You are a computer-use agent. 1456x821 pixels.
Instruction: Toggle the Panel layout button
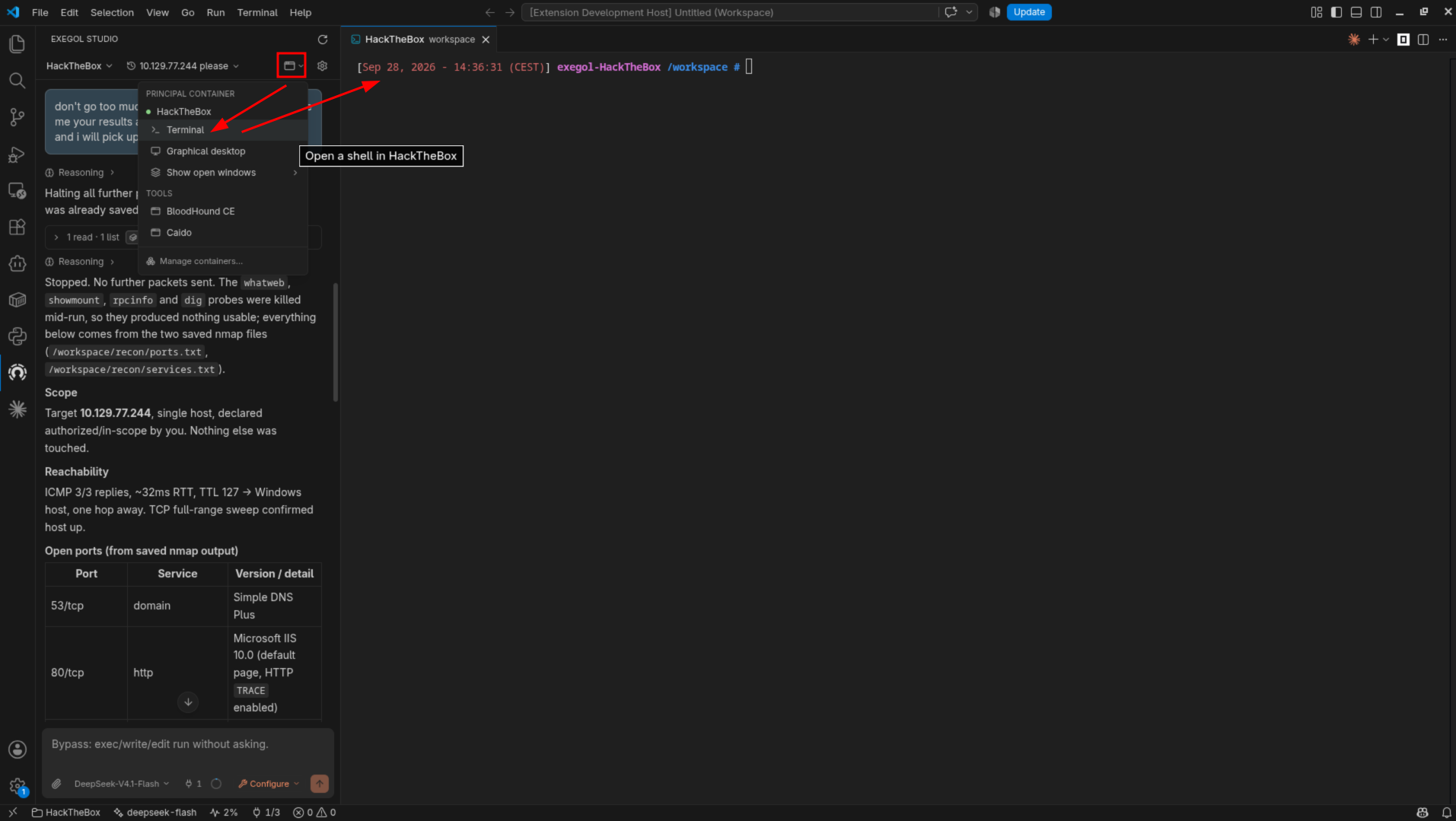click(1356, 12)
